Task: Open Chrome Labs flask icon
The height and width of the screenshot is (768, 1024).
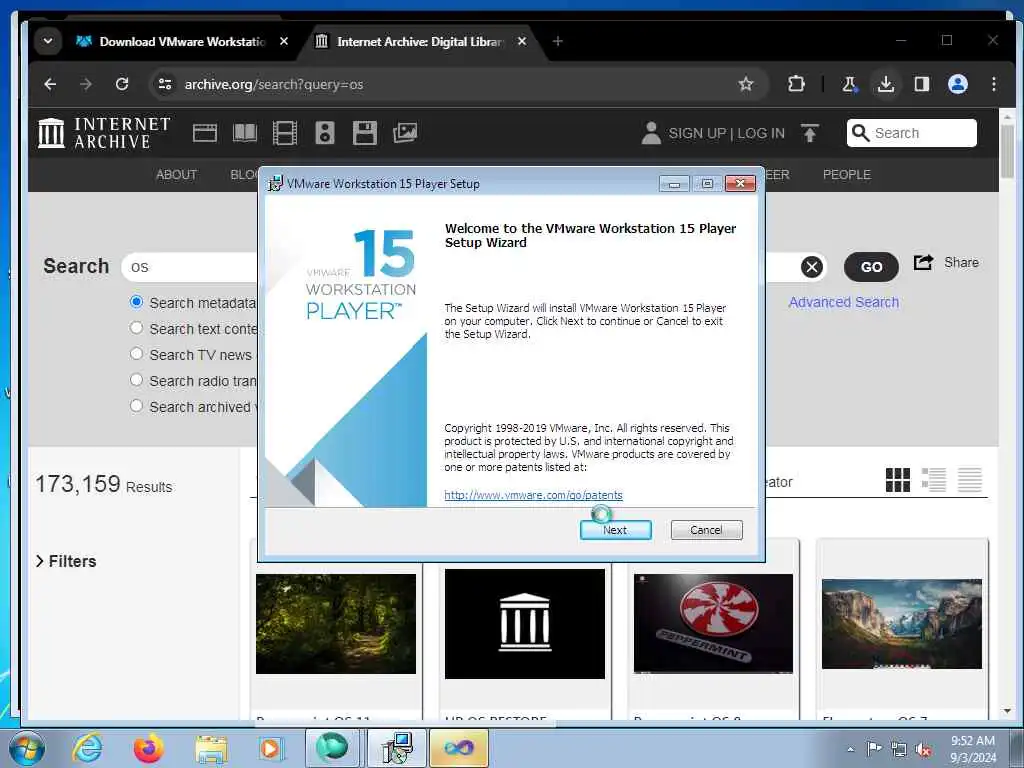Action: (849, 84)
